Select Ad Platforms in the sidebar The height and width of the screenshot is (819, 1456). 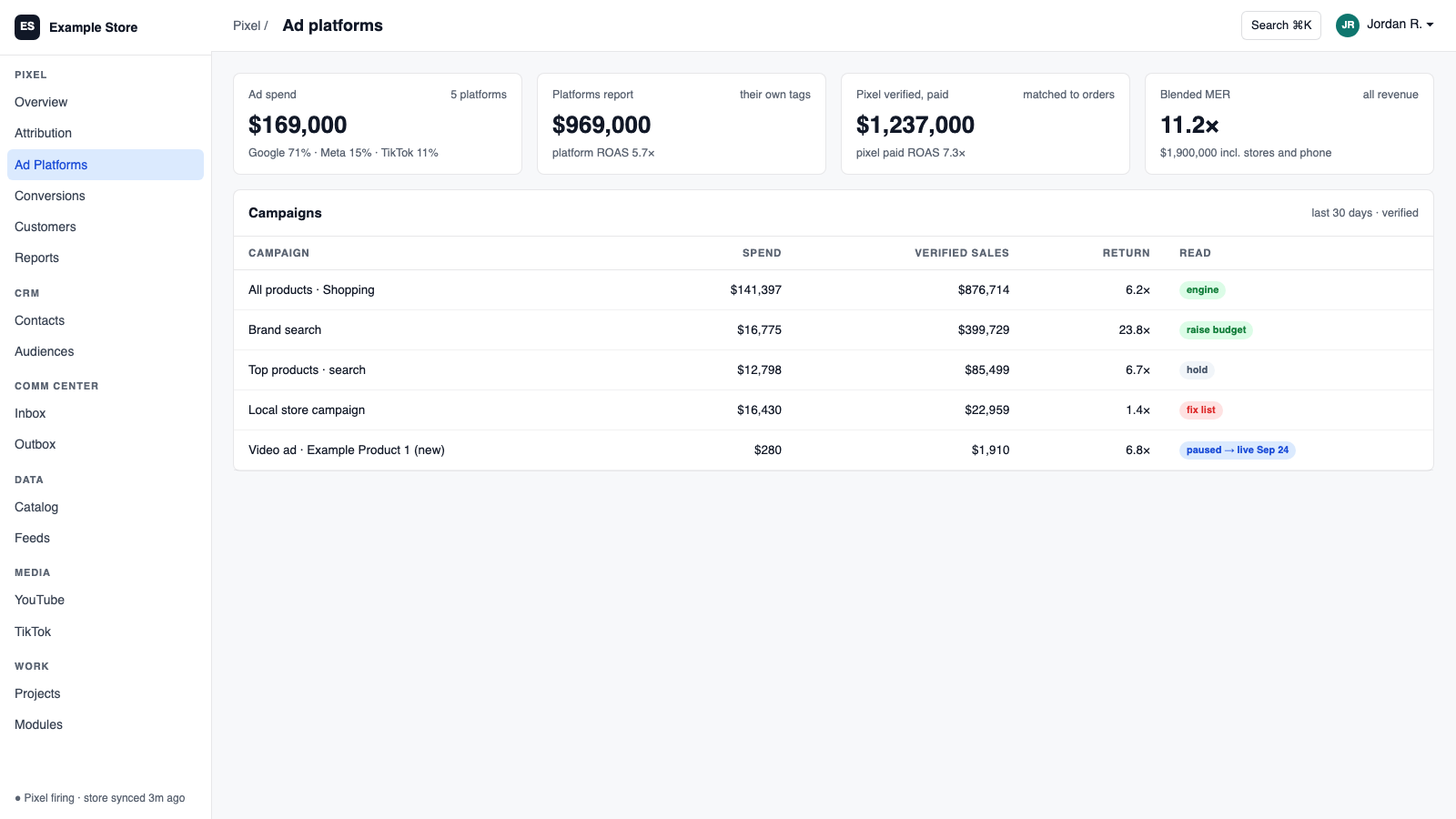point(106,165)
